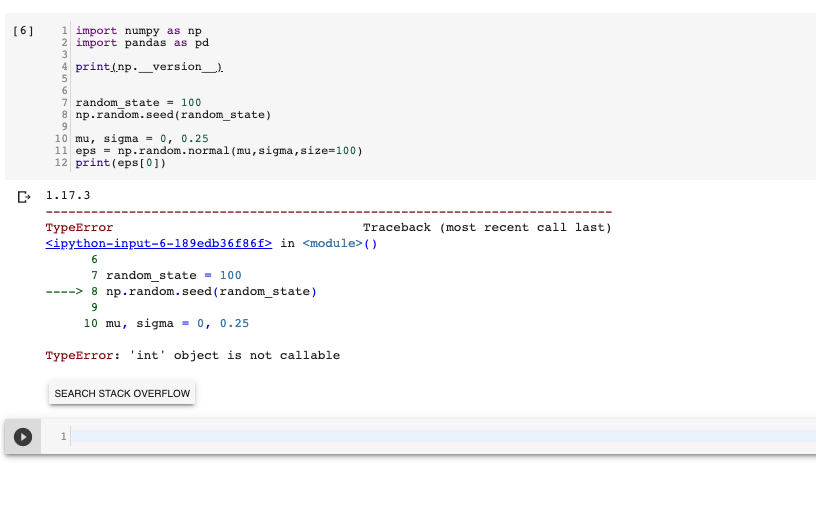Click the print(eps[0]) line
816x511 pixels.
(120, 163)
